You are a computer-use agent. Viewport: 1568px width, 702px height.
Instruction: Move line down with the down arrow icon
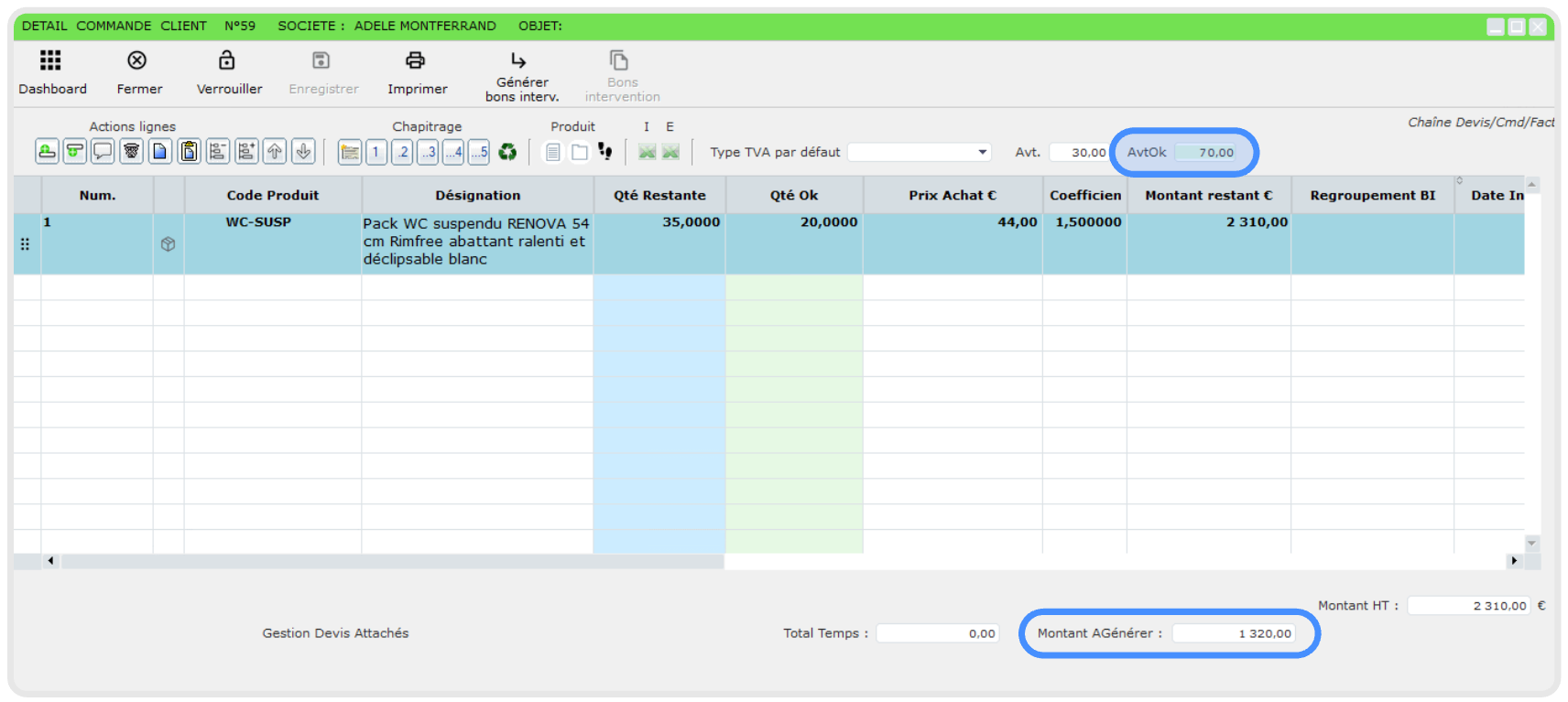tap(303, 152)
